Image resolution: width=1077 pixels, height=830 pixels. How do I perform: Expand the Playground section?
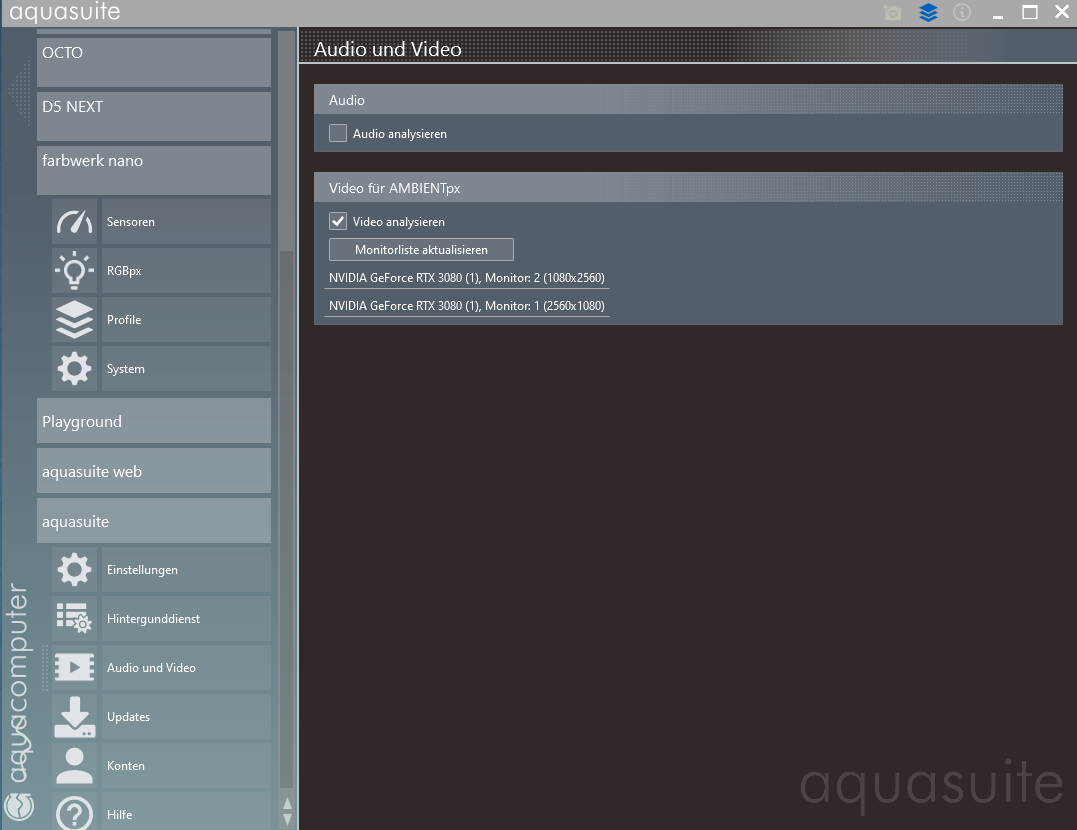tap(154, 421)
